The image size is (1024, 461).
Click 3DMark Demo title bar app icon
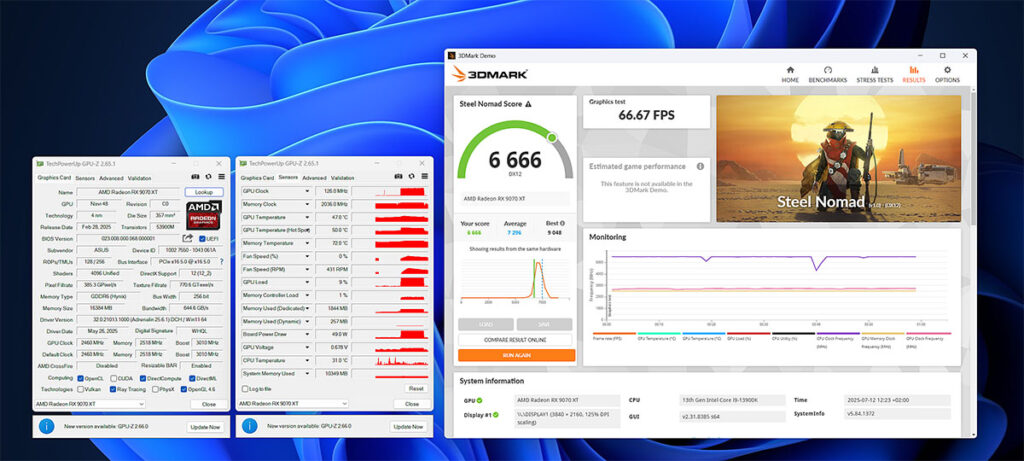pos(451,56)
